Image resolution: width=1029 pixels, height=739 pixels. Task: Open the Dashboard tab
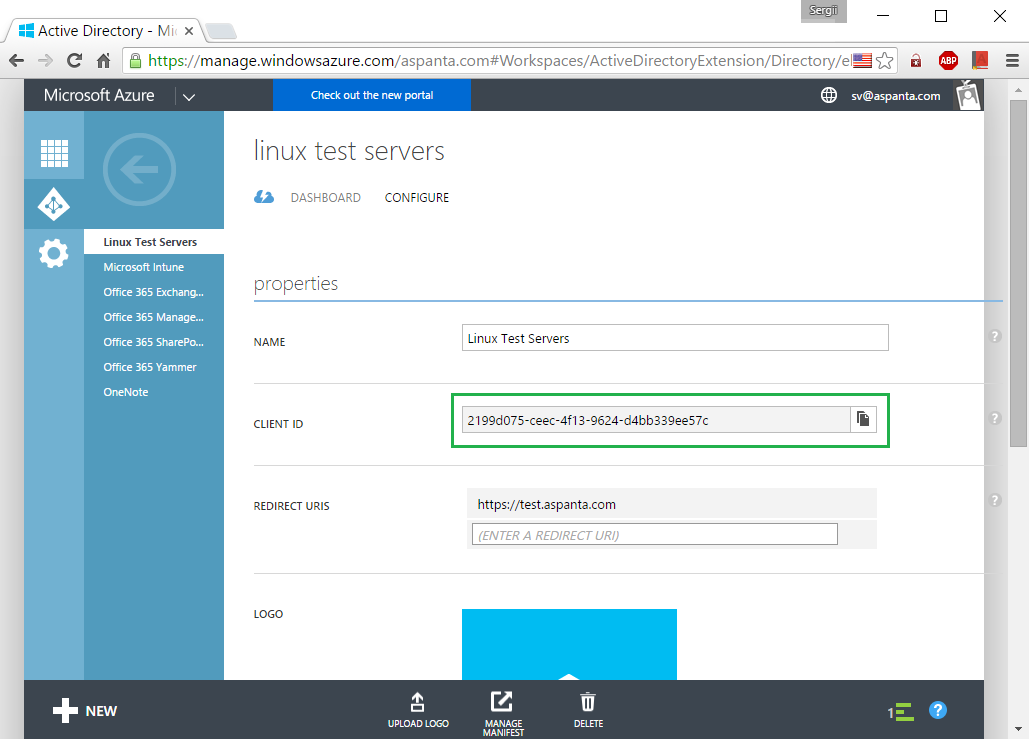(x=326, y=197)
